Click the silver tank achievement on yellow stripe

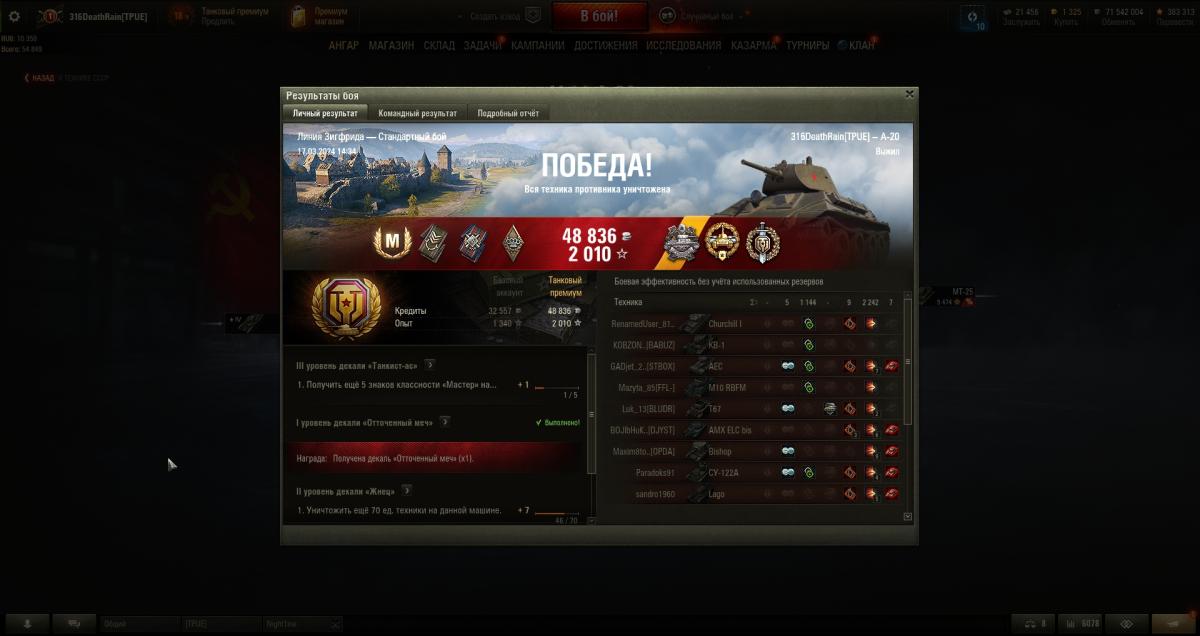(x=685, y=242)
